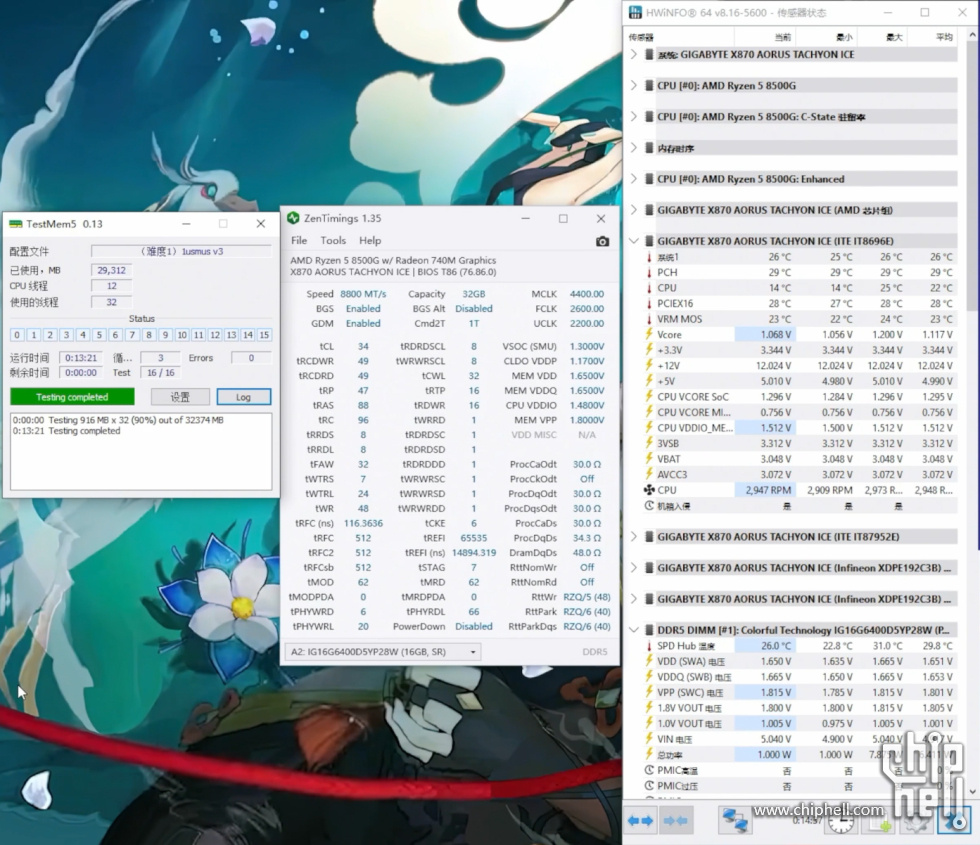980x845 pixels.
Task: Click the 设置 button in TestMem5
Action: (180, 397)
